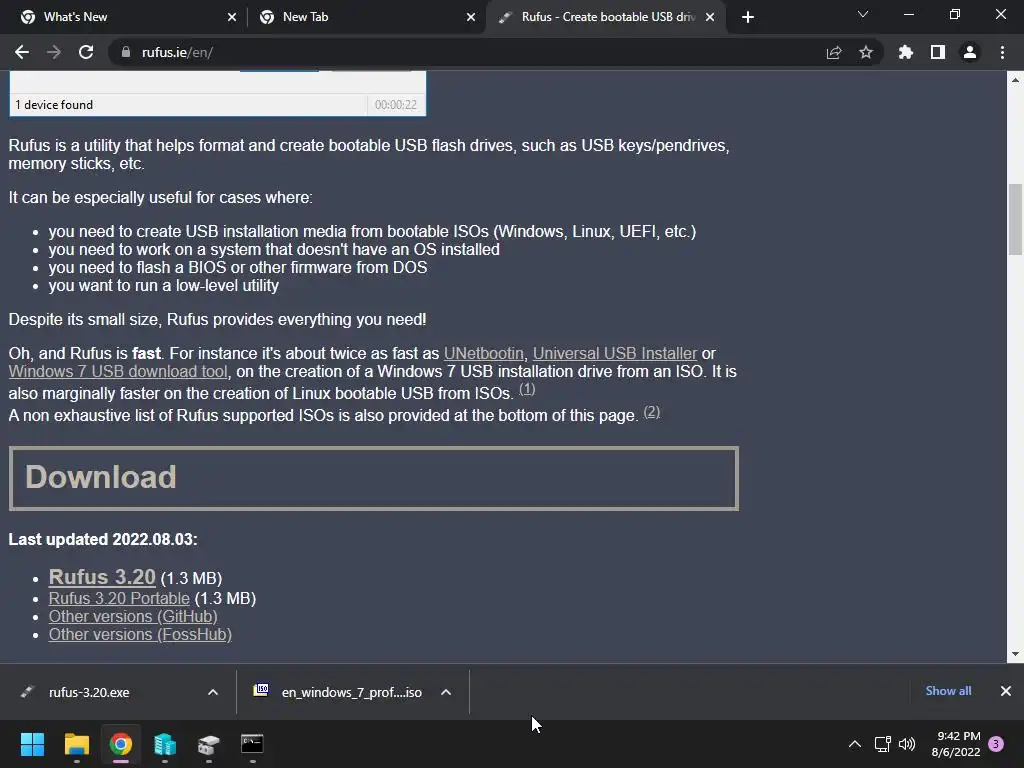This screenshot has height=768, width=1024.
Task: Open the UNetbootin link
Action: click(x=483, y=353)
